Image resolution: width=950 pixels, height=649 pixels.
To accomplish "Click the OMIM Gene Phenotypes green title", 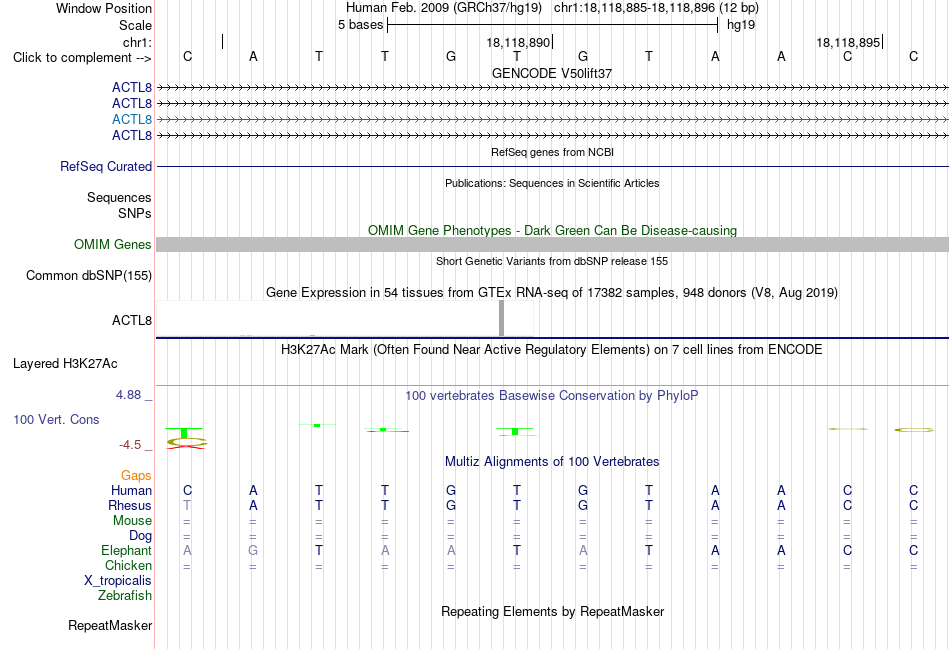I will pos(552,230).
